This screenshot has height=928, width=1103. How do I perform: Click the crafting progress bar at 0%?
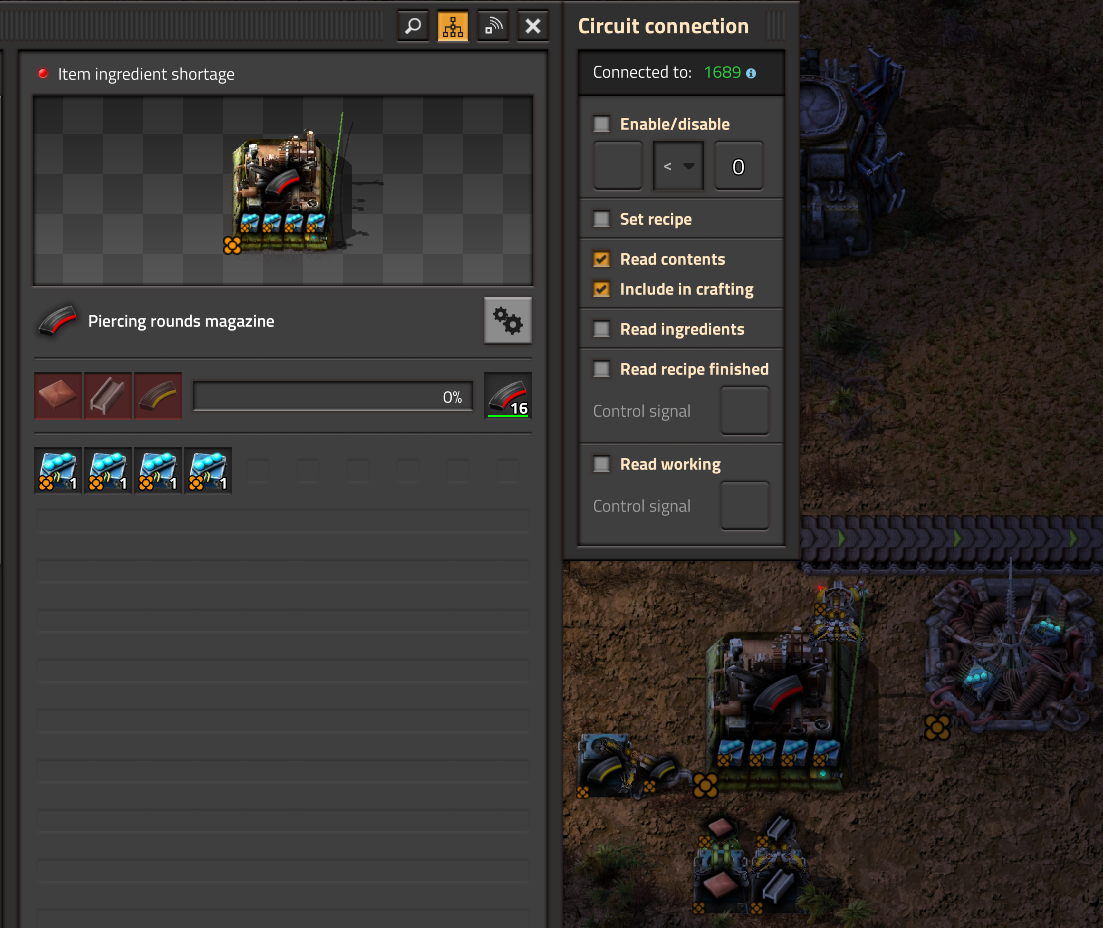[x=333, y=397]
